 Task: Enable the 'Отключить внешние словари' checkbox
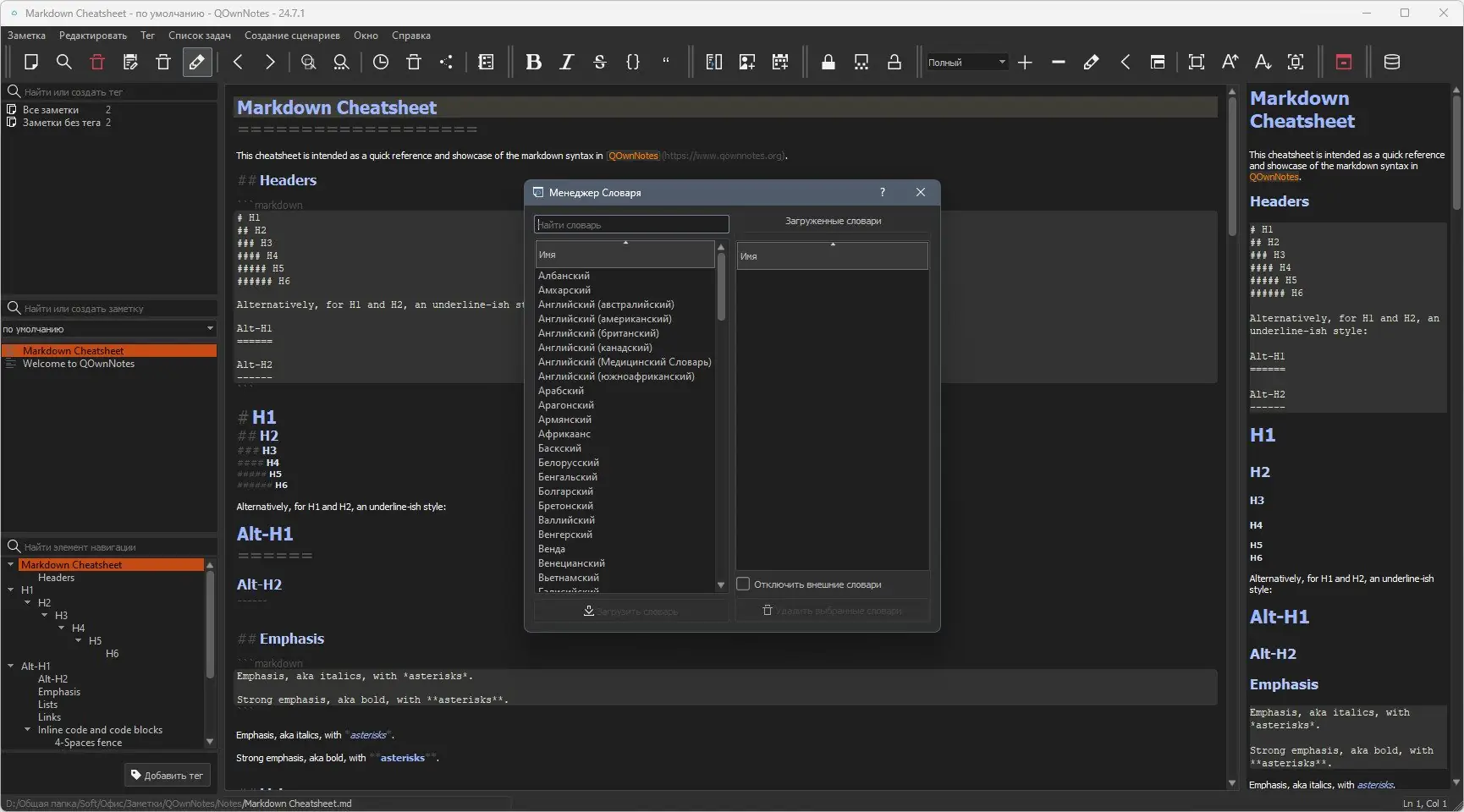click(x=743, y=584)
